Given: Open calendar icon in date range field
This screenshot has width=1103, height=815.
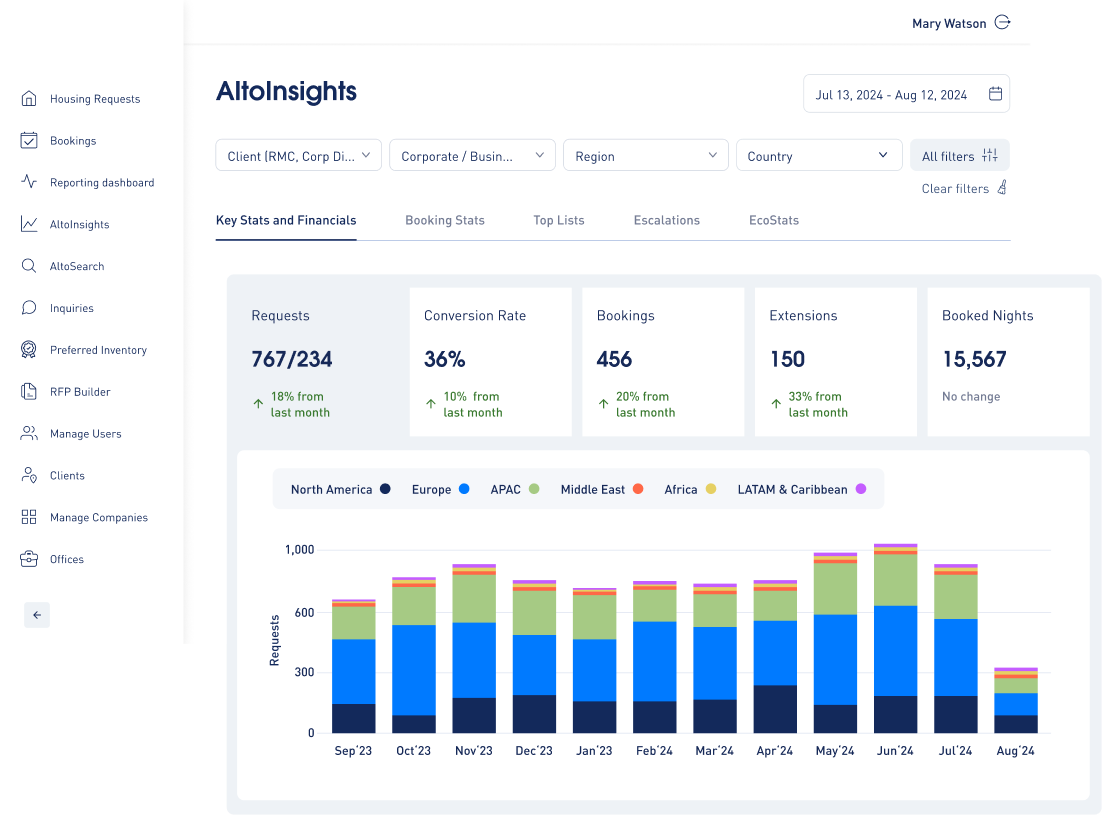Looking at the screenshot, I should pyautogui.click(x=995, y=94).
